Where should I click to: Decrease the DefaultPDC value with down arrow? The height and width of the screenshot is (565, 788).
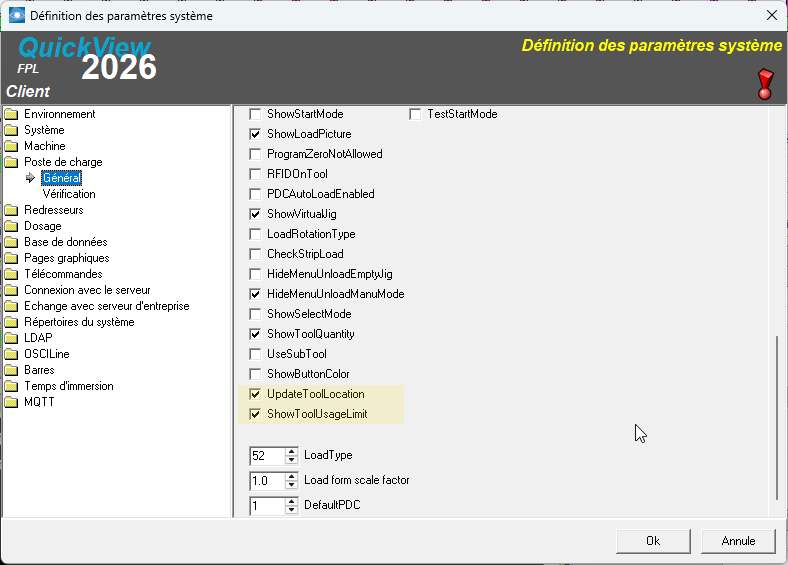click(291, 510)
